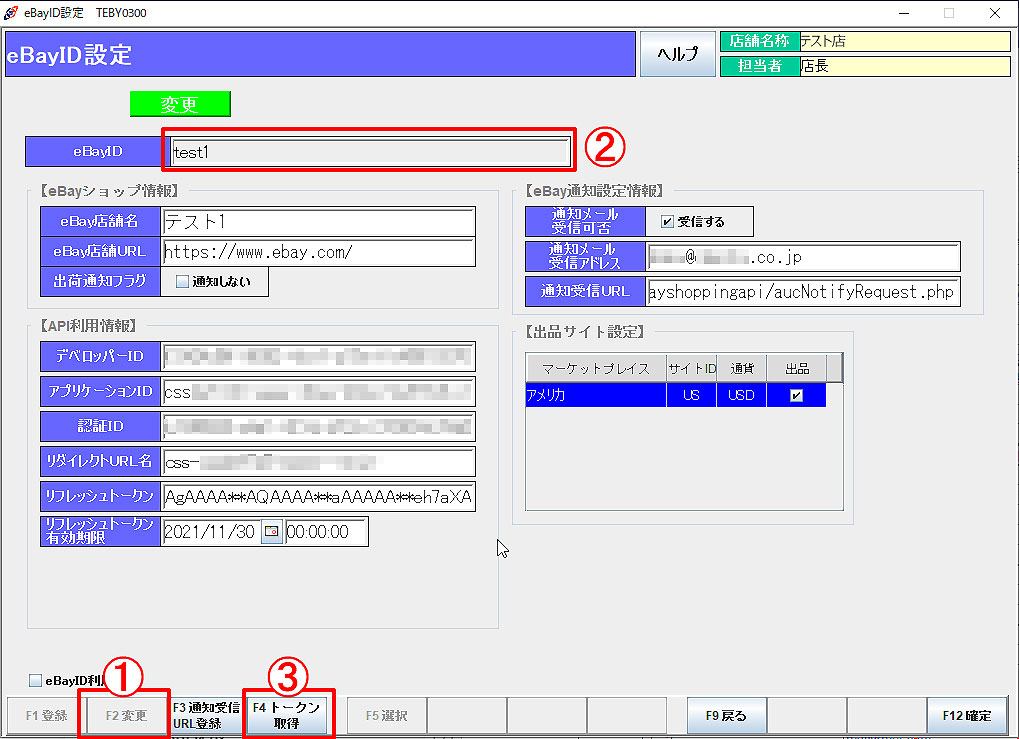Toggle the 出品 checkbox for アメリカ row
This screenshot has width=1019, height=739.
coord(796,396)
